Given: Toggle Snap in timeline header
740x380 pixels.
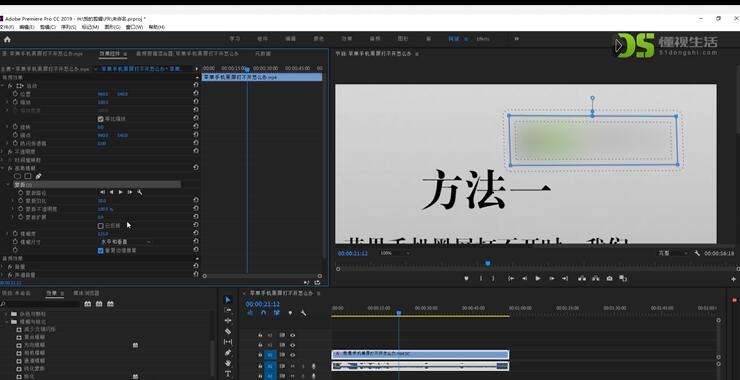Looking at the screenshot, I should click(x=263, y=312).
